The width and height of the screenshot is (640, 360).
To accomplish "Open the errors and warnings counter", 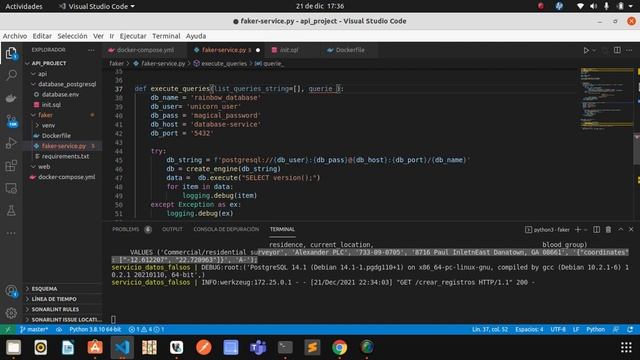I will (x=146, y=329).
